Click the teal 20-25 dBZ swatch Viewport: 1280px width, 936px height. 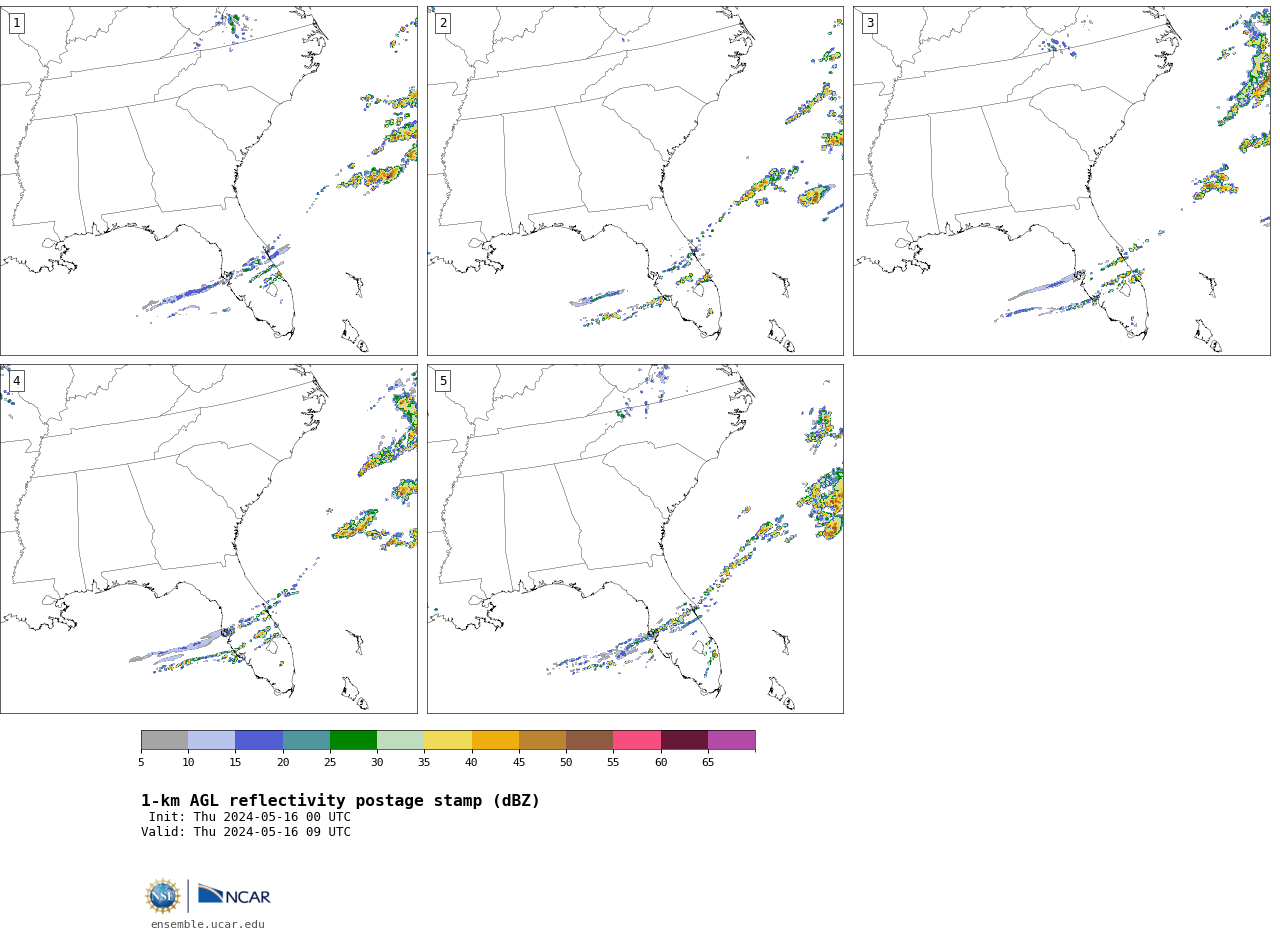[x=306, y=740]
